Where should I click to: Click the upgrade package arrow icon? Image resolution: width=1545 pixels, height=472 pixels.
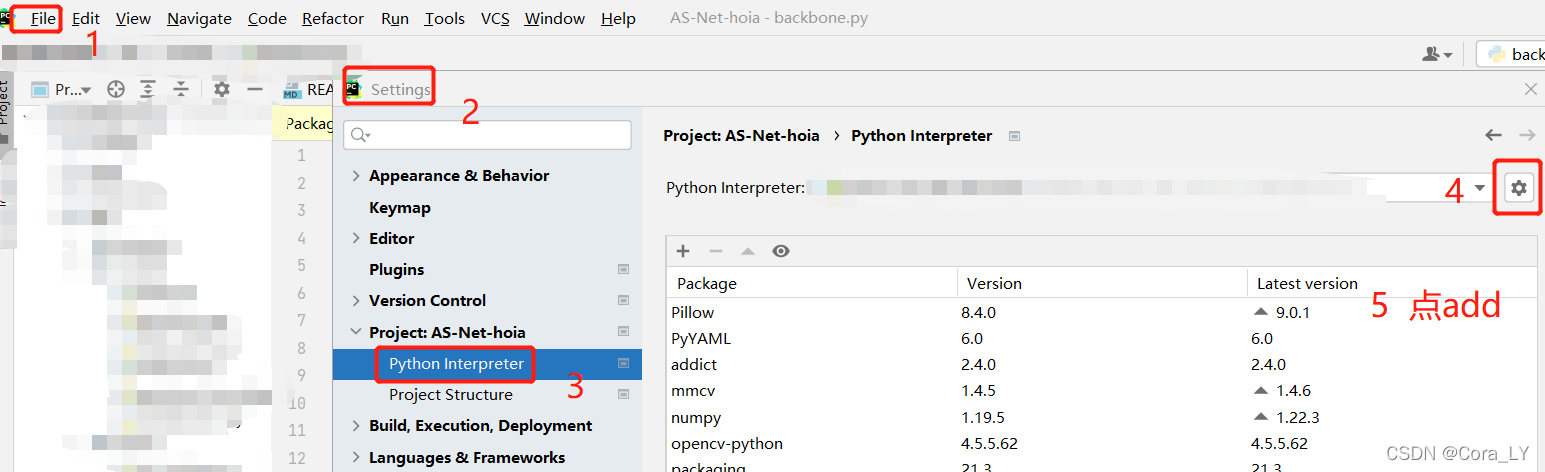click(x=748, y=251)
